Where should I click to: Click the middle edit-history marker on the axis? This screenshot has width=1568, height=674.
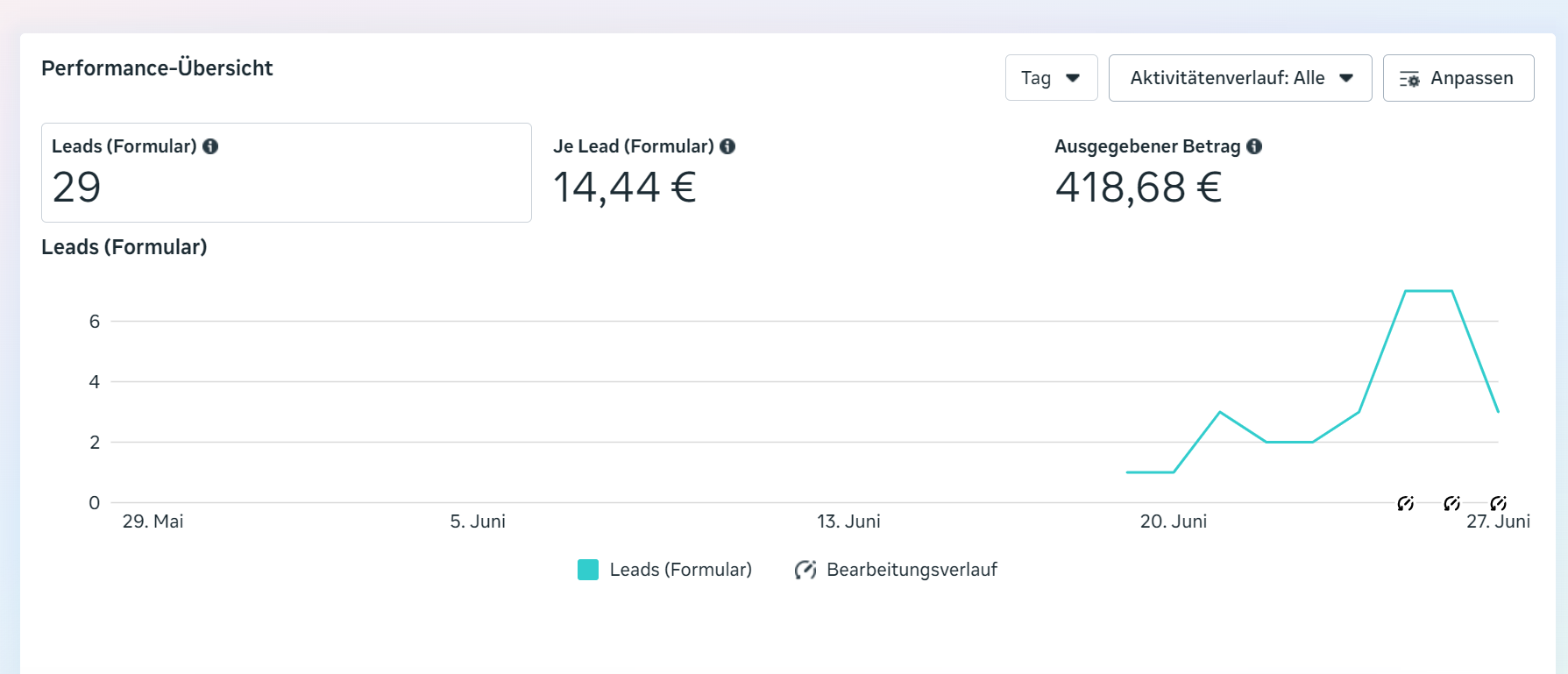point(1451,503)
